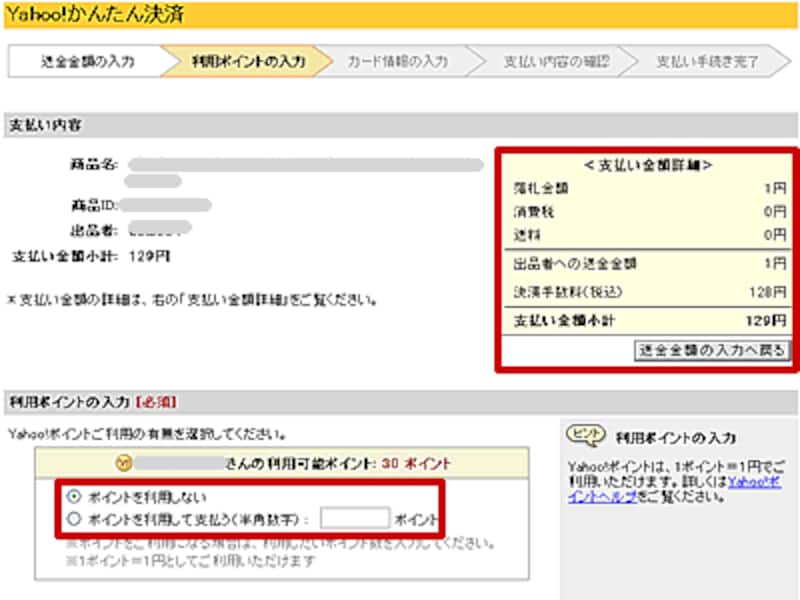Image resolution: width=800 pixels, height=600 pixels.
Task: Click the '商品ID:' label
Action: pos(94,206)
